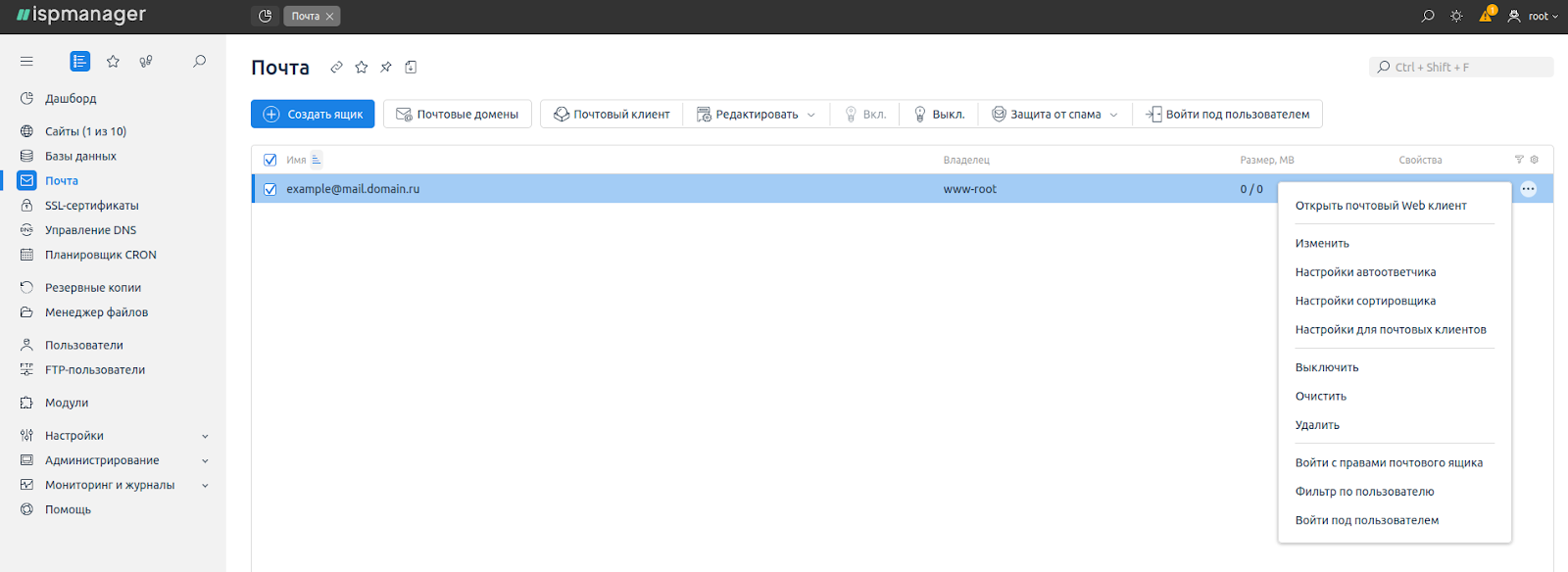
Task: Select Открыть почтовый Web клиент
Action: 1381,206
